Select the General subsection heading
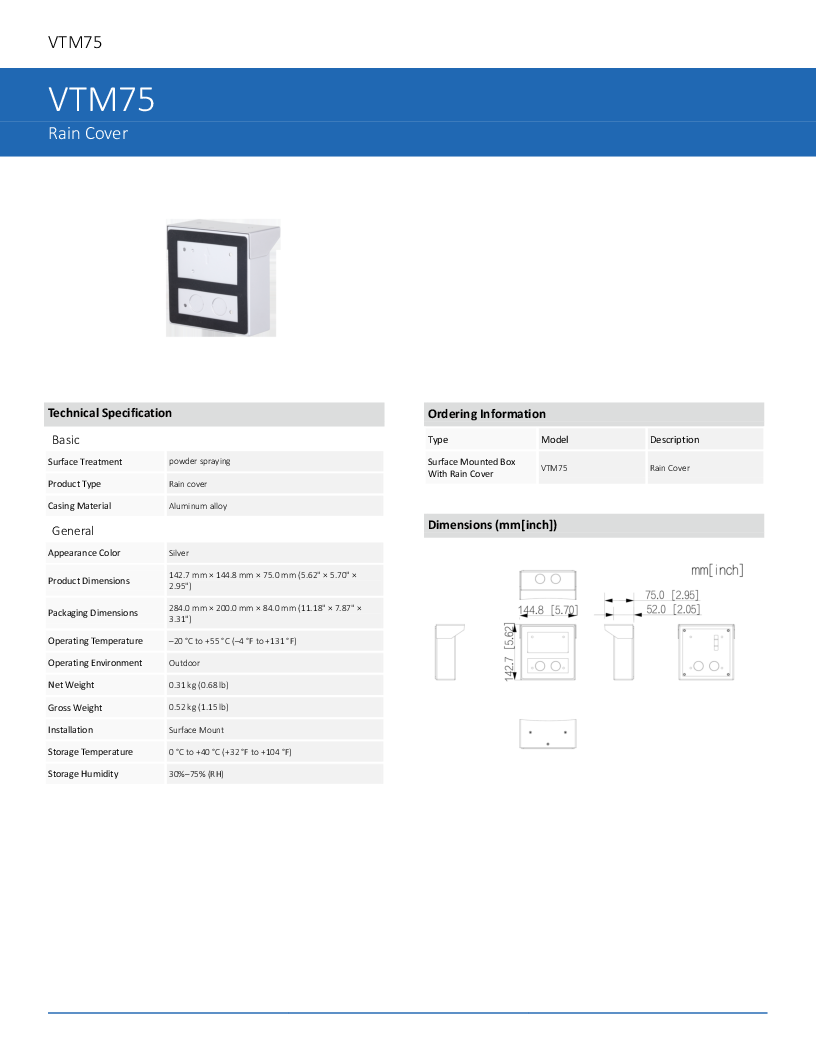This screenshot has height=1056, width=816. pos(73,531)
